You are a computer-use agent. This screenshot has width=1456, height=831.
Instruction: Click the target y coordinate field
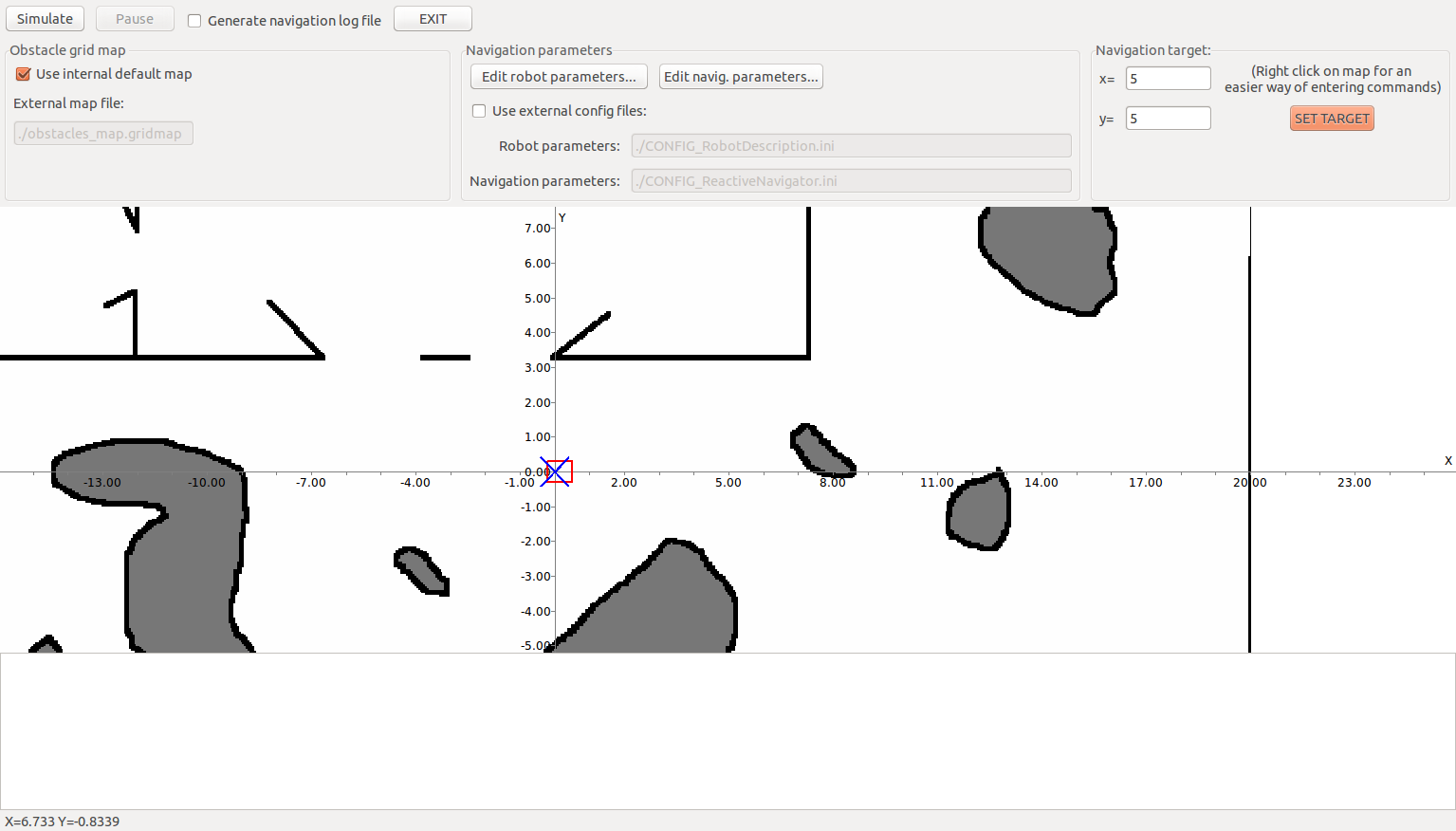point(1168,119)
